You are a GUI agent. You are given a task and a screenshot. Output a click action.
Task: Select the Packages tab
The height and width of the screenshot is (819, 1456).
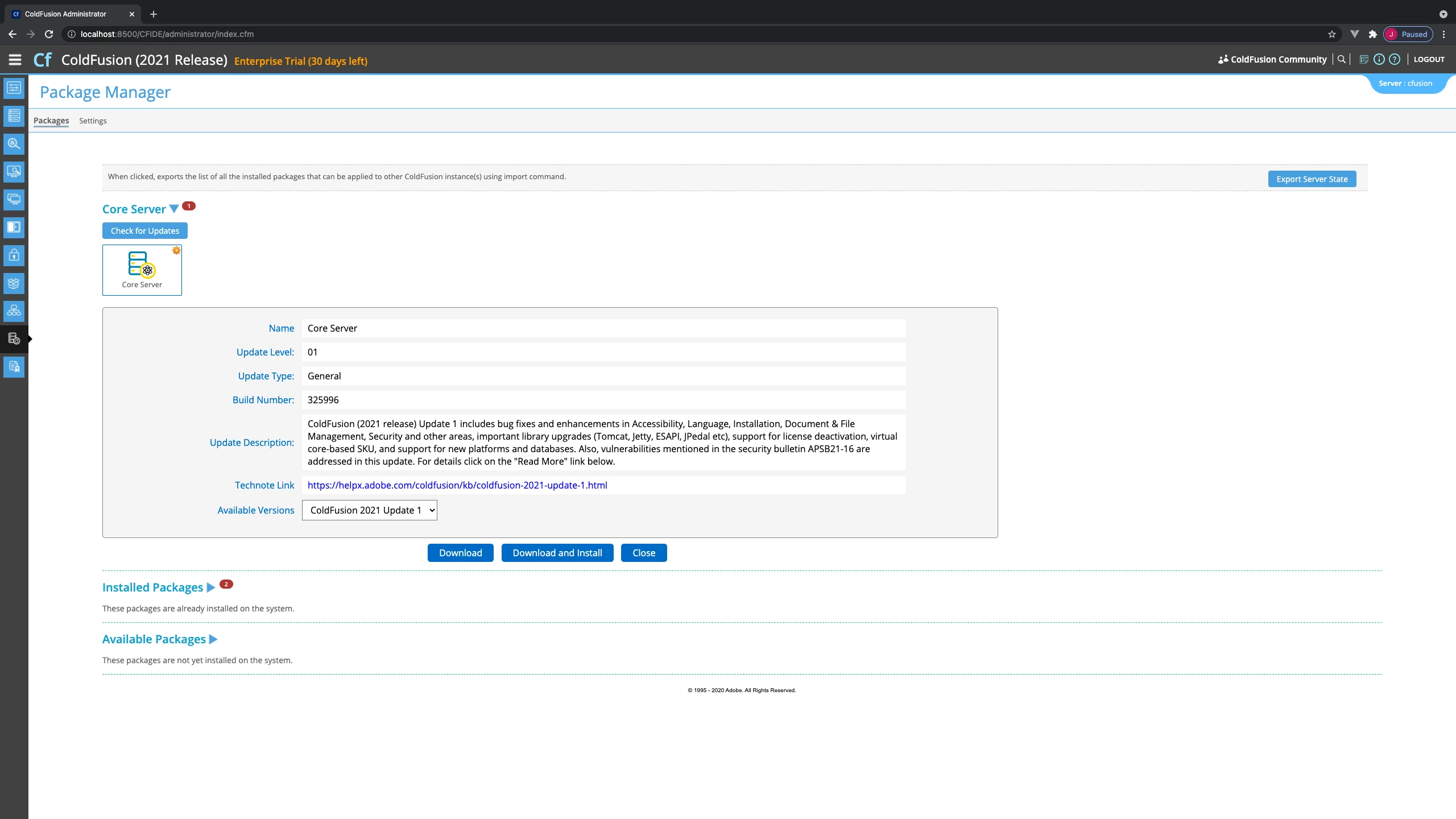pyautogui.click(x=51, y=121)
